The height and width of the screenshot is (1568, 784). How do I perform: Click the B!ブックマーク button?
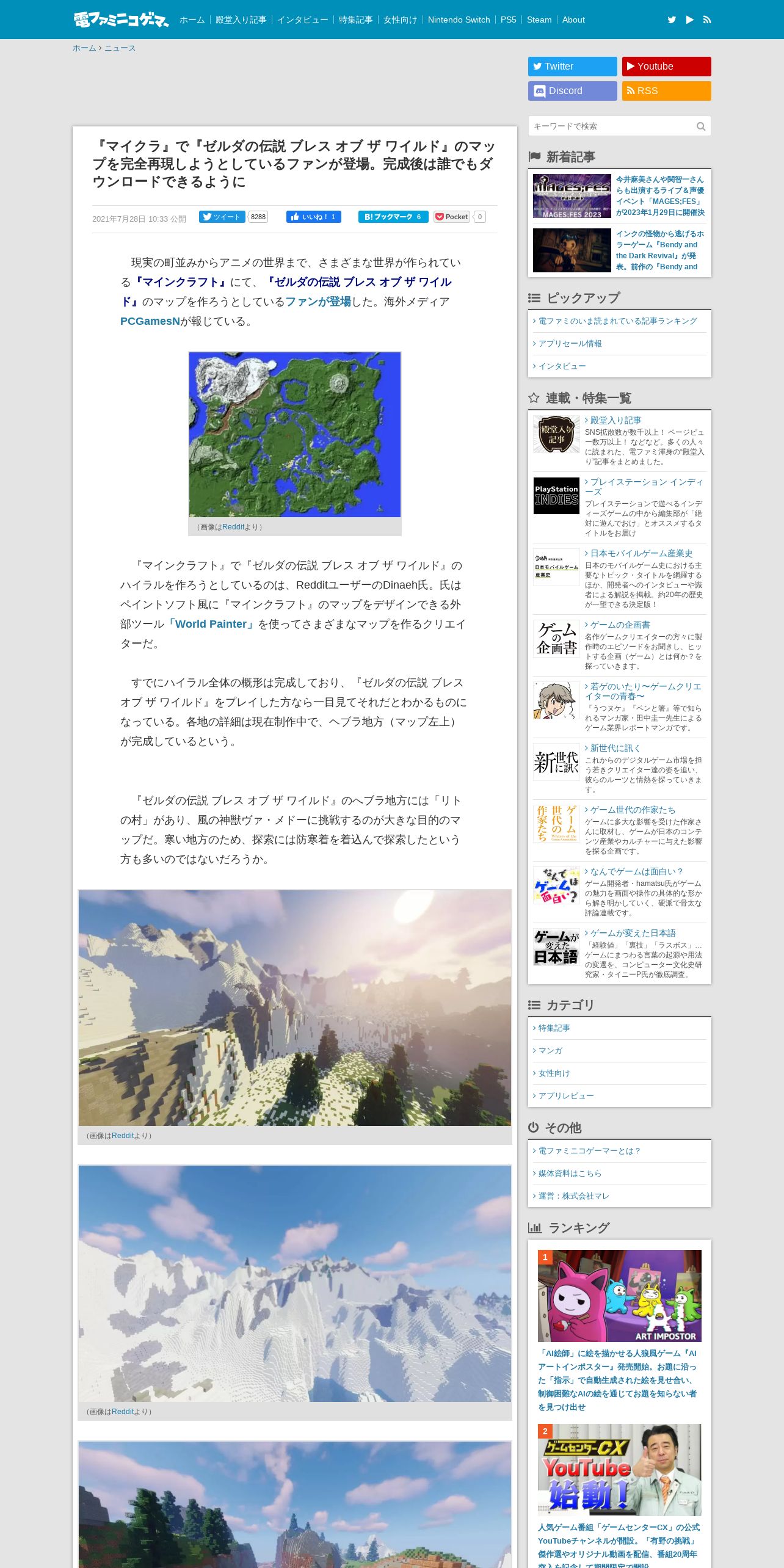(x=393, y=217)
